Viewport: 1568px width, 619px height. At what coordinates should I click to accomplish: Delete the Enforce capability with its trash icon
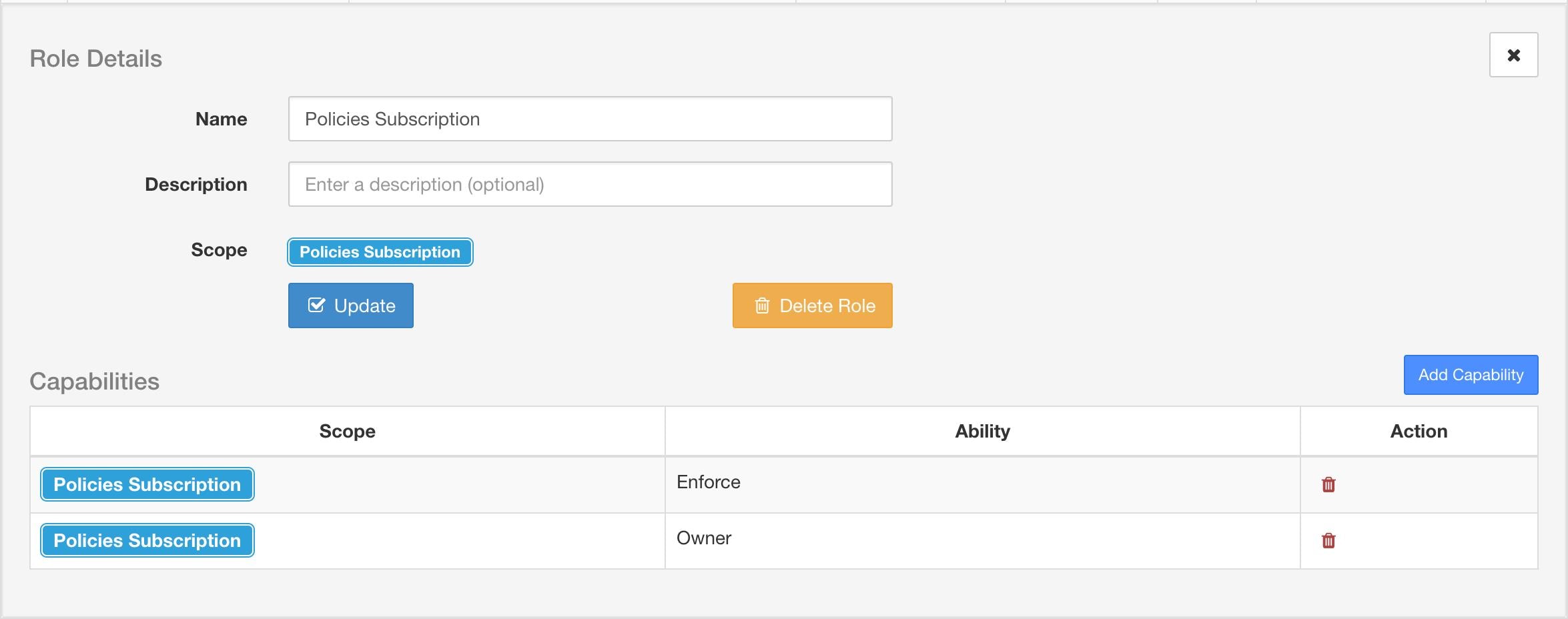(x=1328, y=484)
